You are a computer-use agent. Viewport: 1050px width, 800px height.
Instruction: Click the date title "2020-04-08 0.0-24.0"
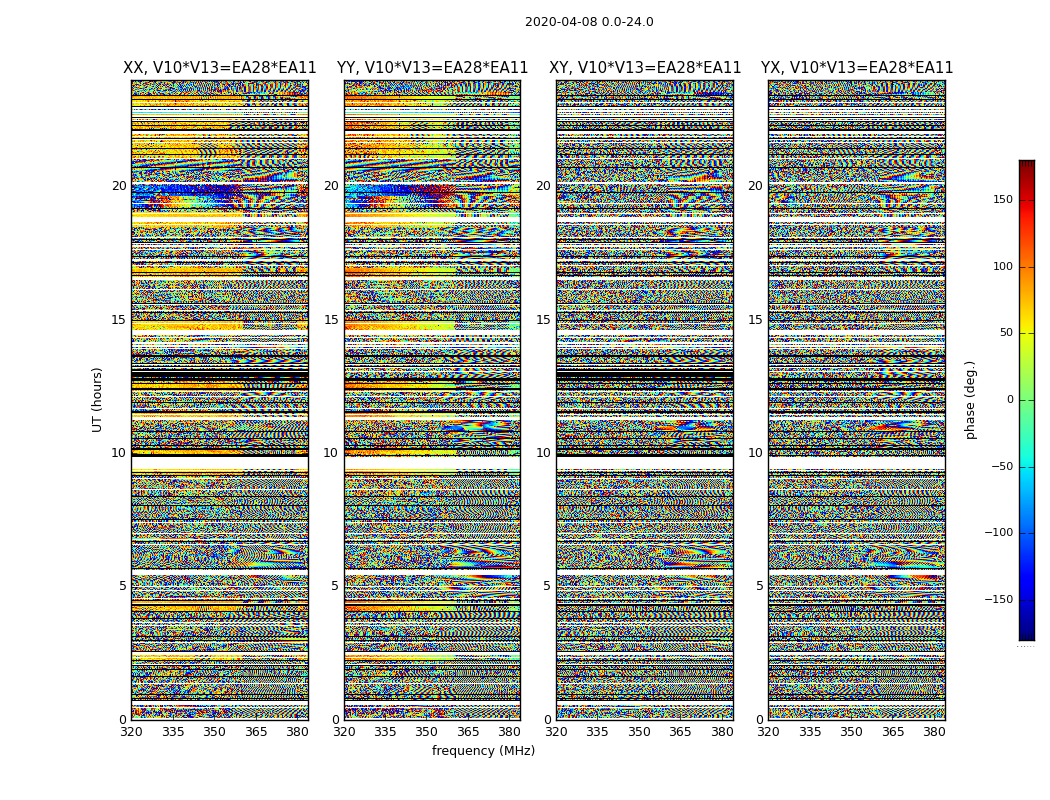(x=589, y=21)
